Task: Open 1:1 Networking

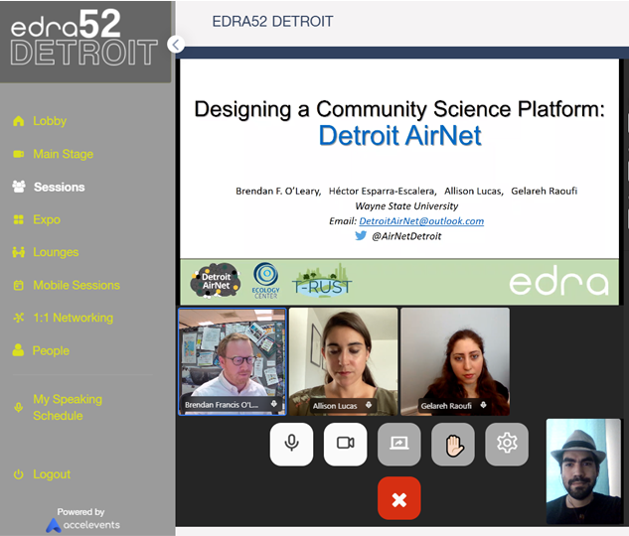Action: 73,318
